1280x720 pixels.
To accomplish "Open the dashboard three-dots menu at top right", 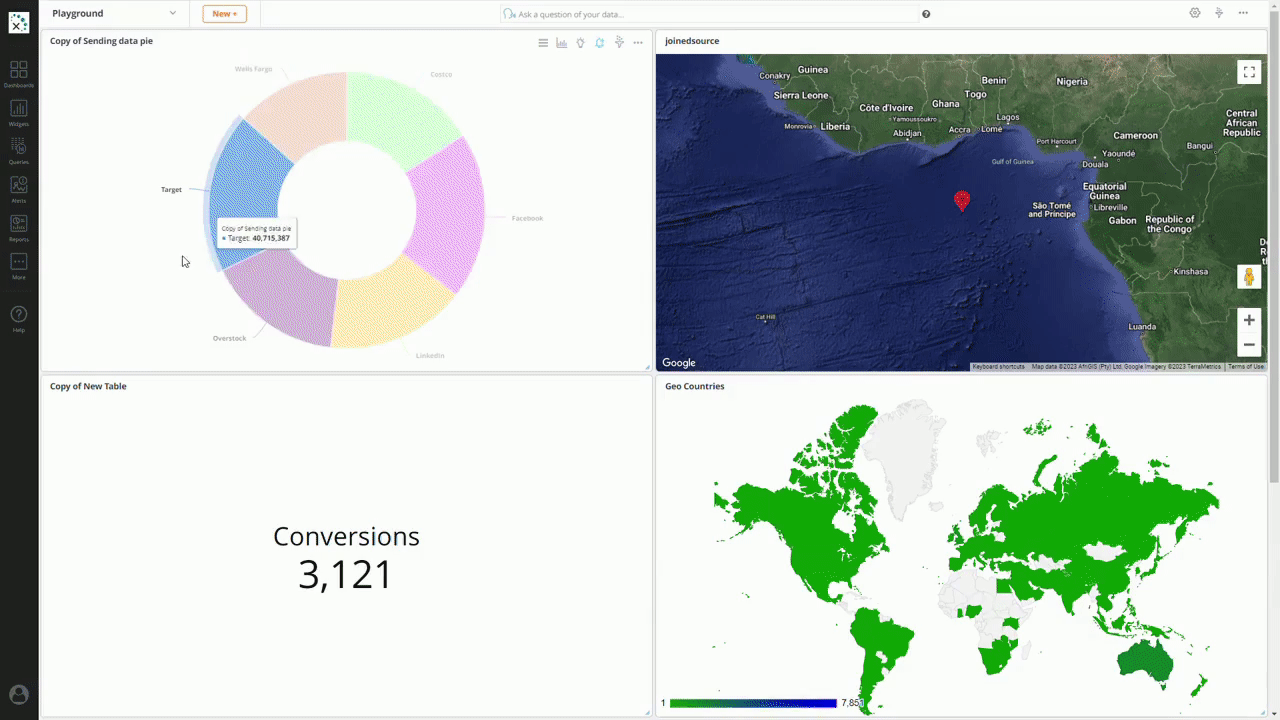I will 1243,13.
